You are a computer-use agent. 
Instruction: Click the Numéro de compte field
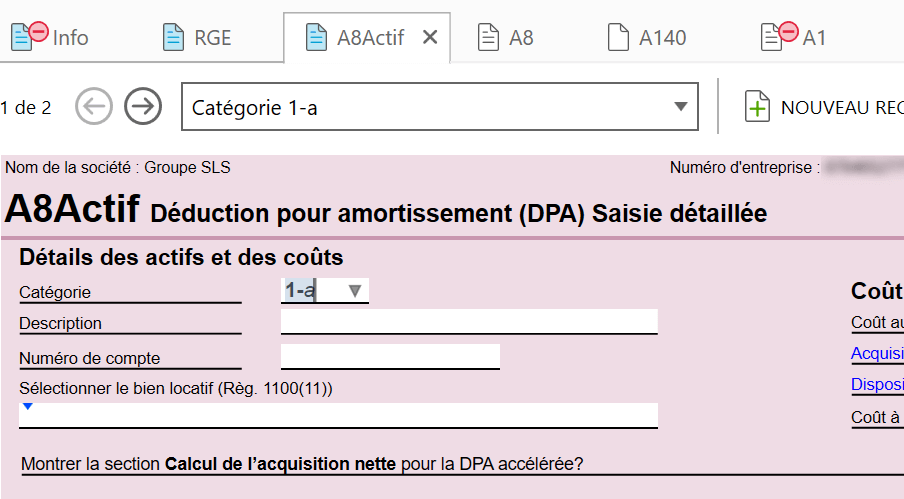pyautogui.click(x=390, y=357)
